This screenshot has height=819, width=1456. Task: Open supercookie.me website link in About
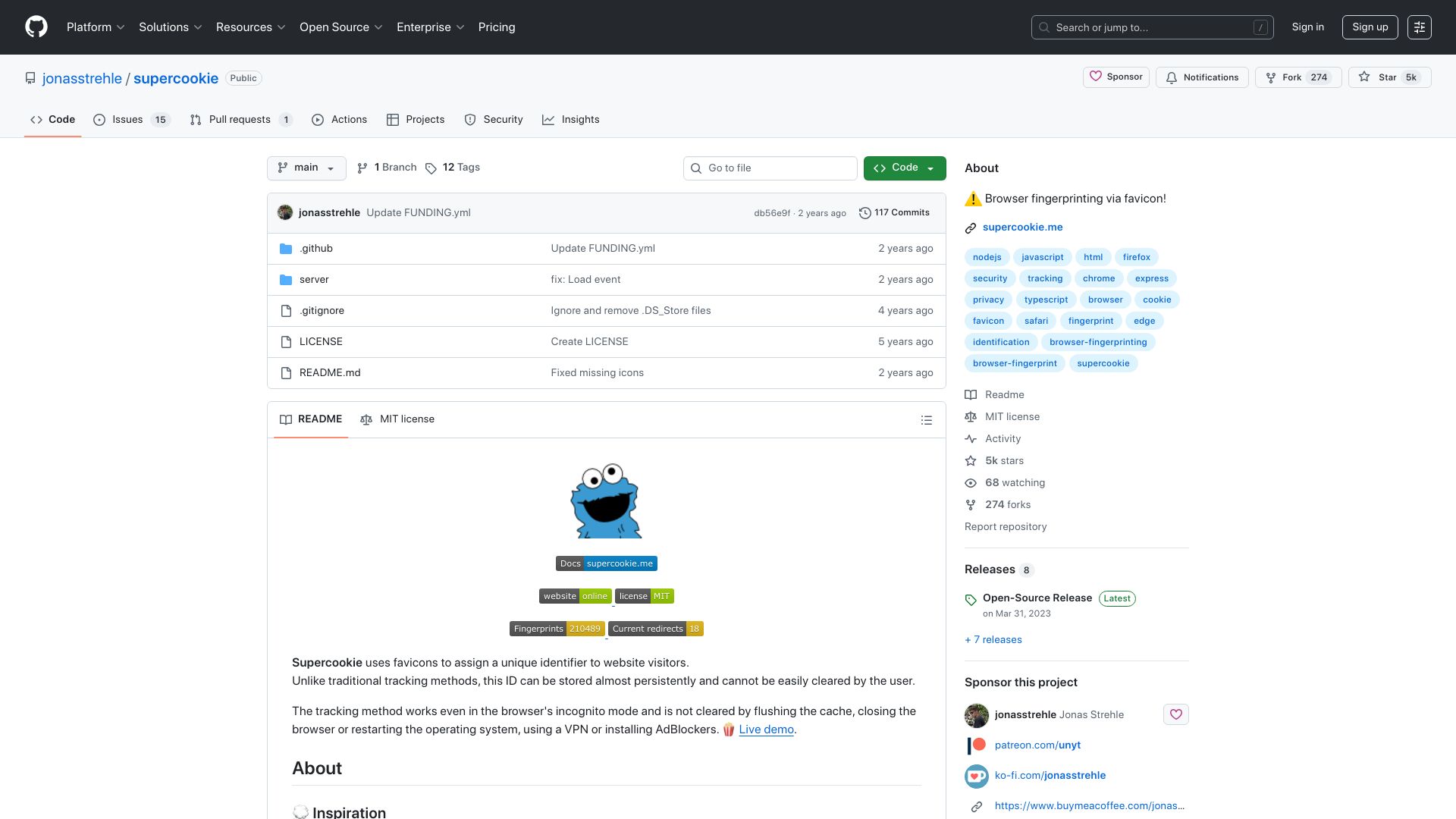pos(1022,227)
